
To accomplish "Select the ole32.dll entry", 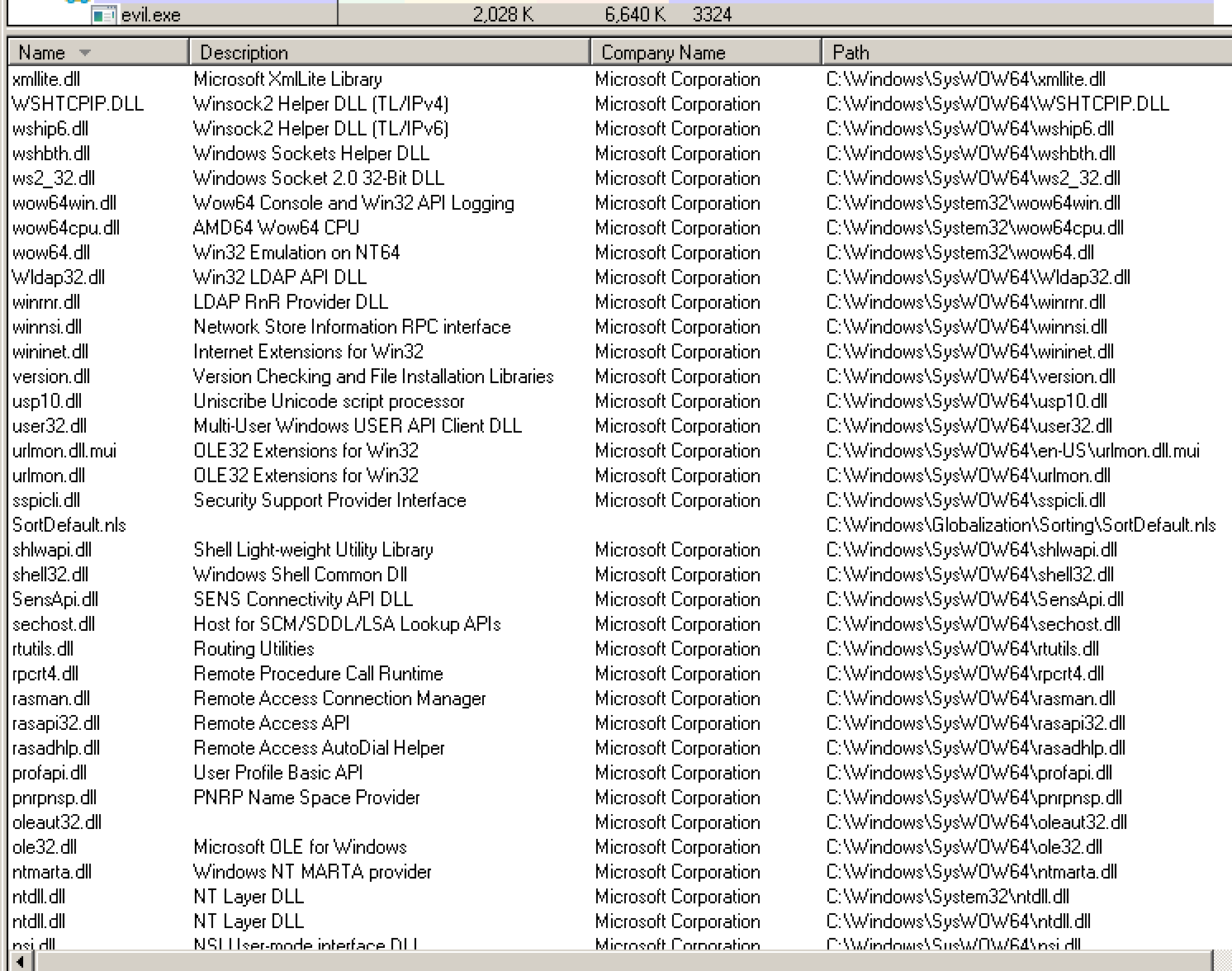I will [x=45, y=847].
